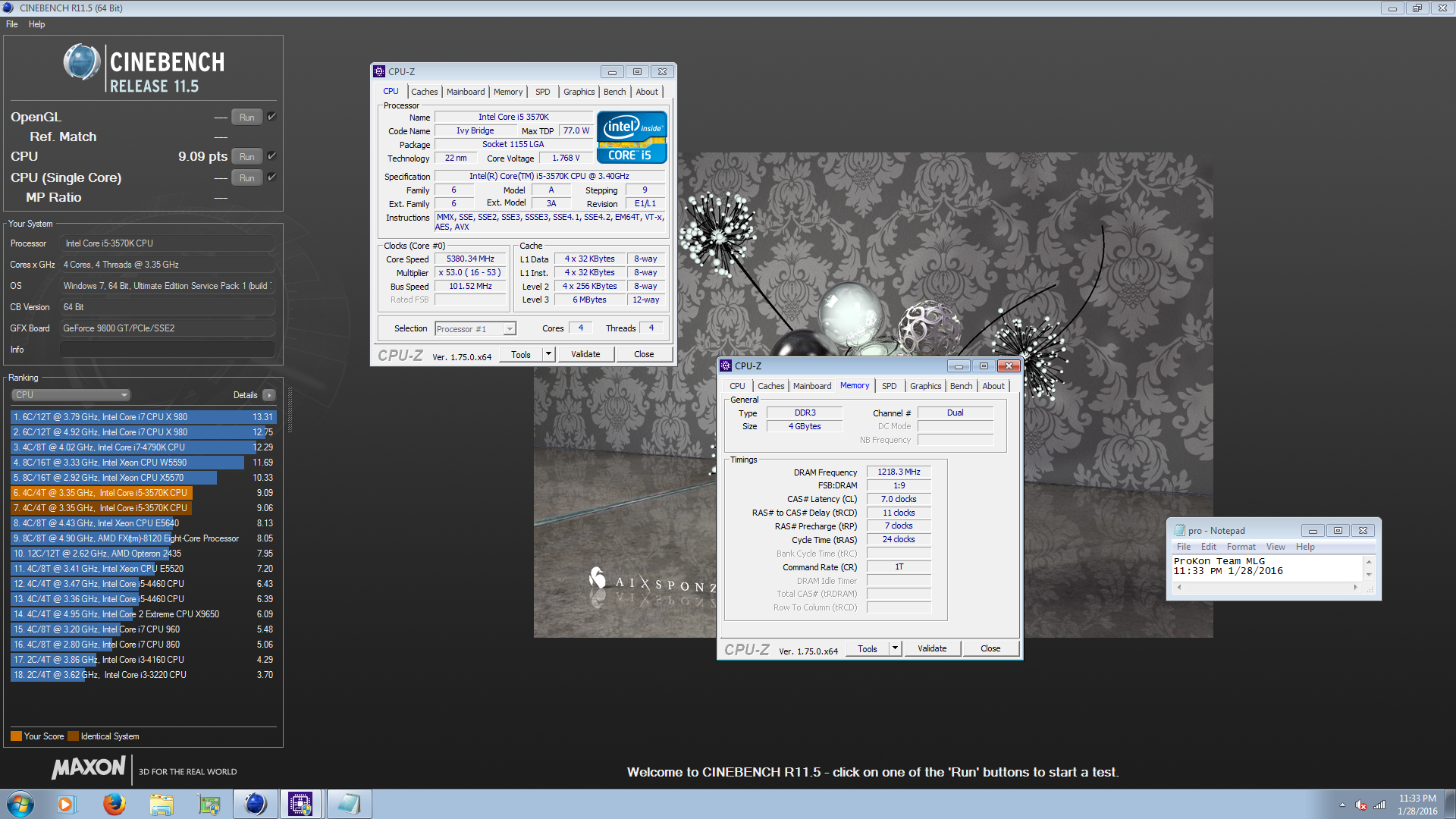Click the Notepad title bar icon
The image size is (1456, 819).
(x=1179, y=530)
